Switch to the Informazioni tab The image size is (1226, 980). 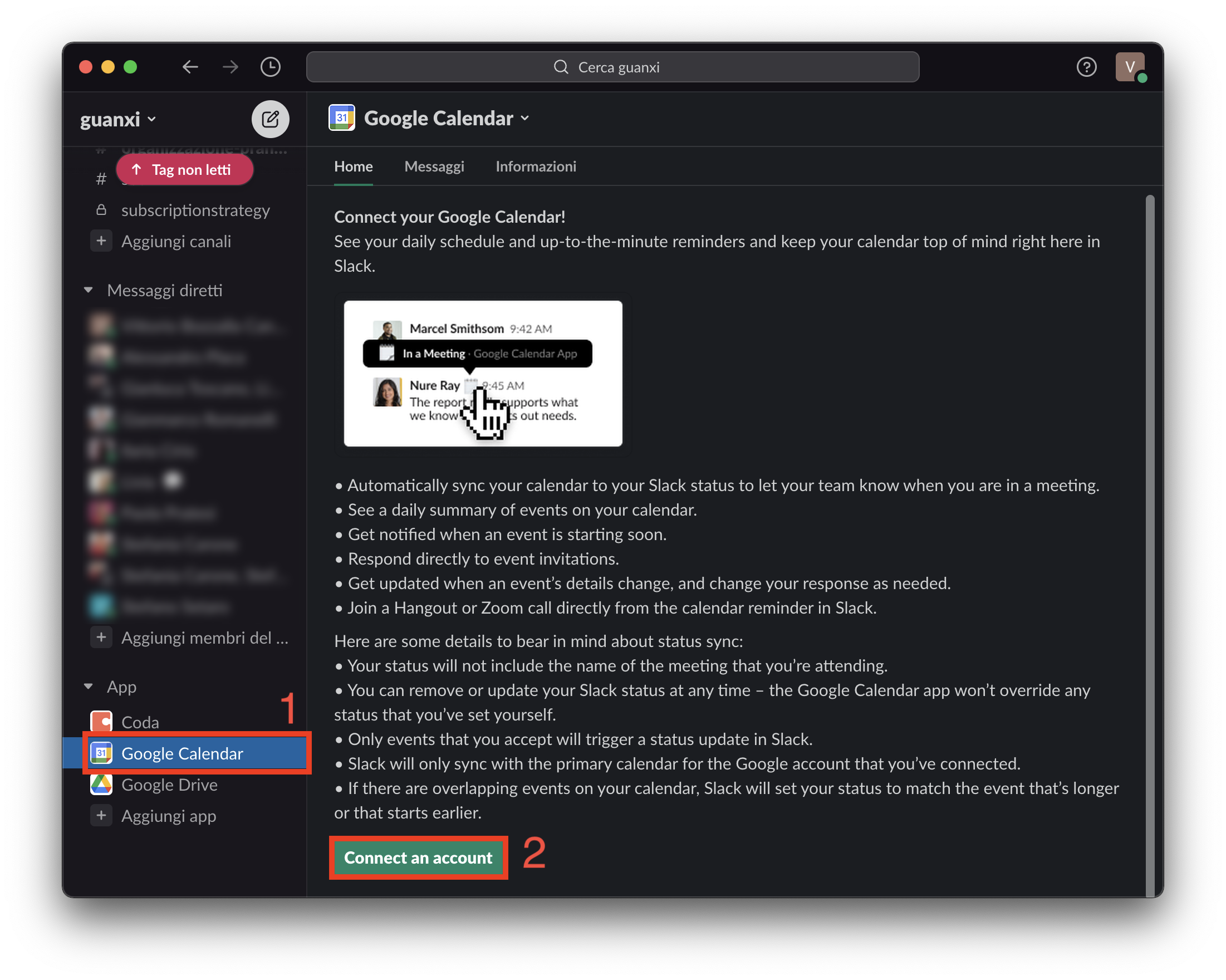tap(536, 166)
